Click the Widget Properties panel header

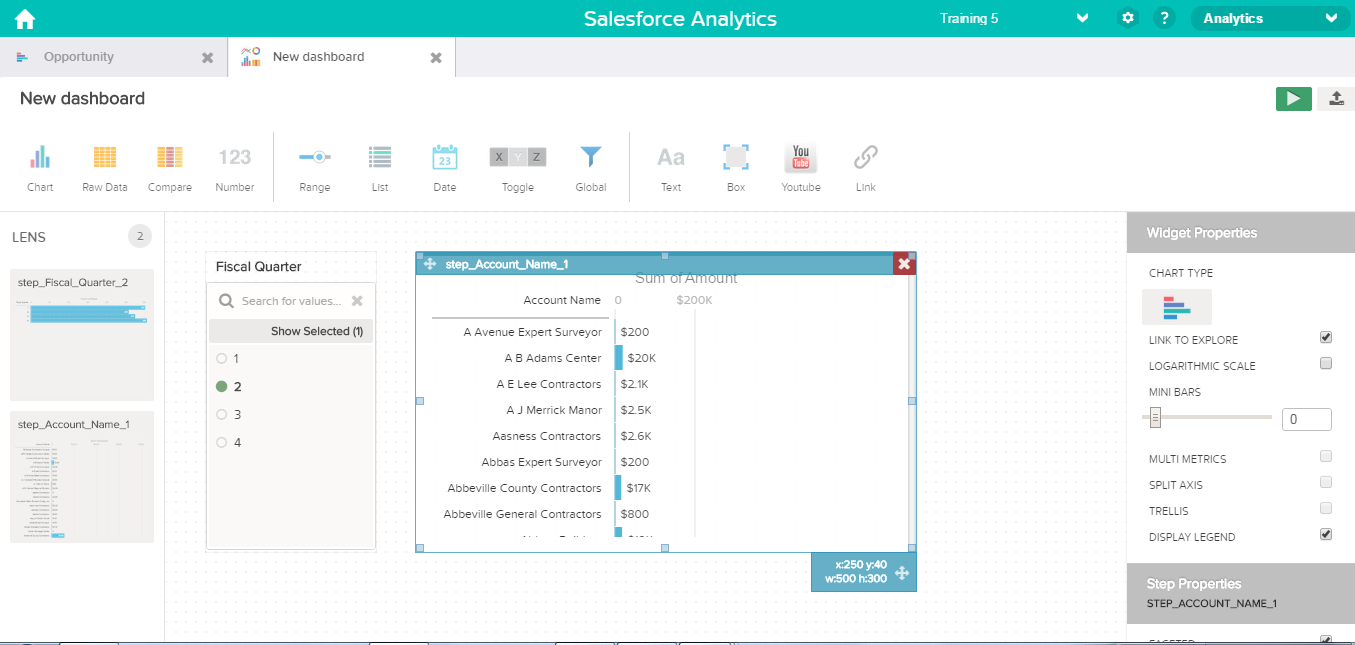point(1241,232)
